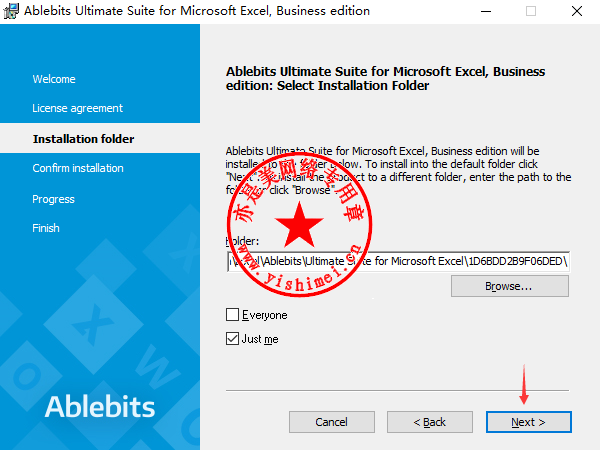Select the Progress step in sidebar

pyautogui.click(x=54, y=199)
